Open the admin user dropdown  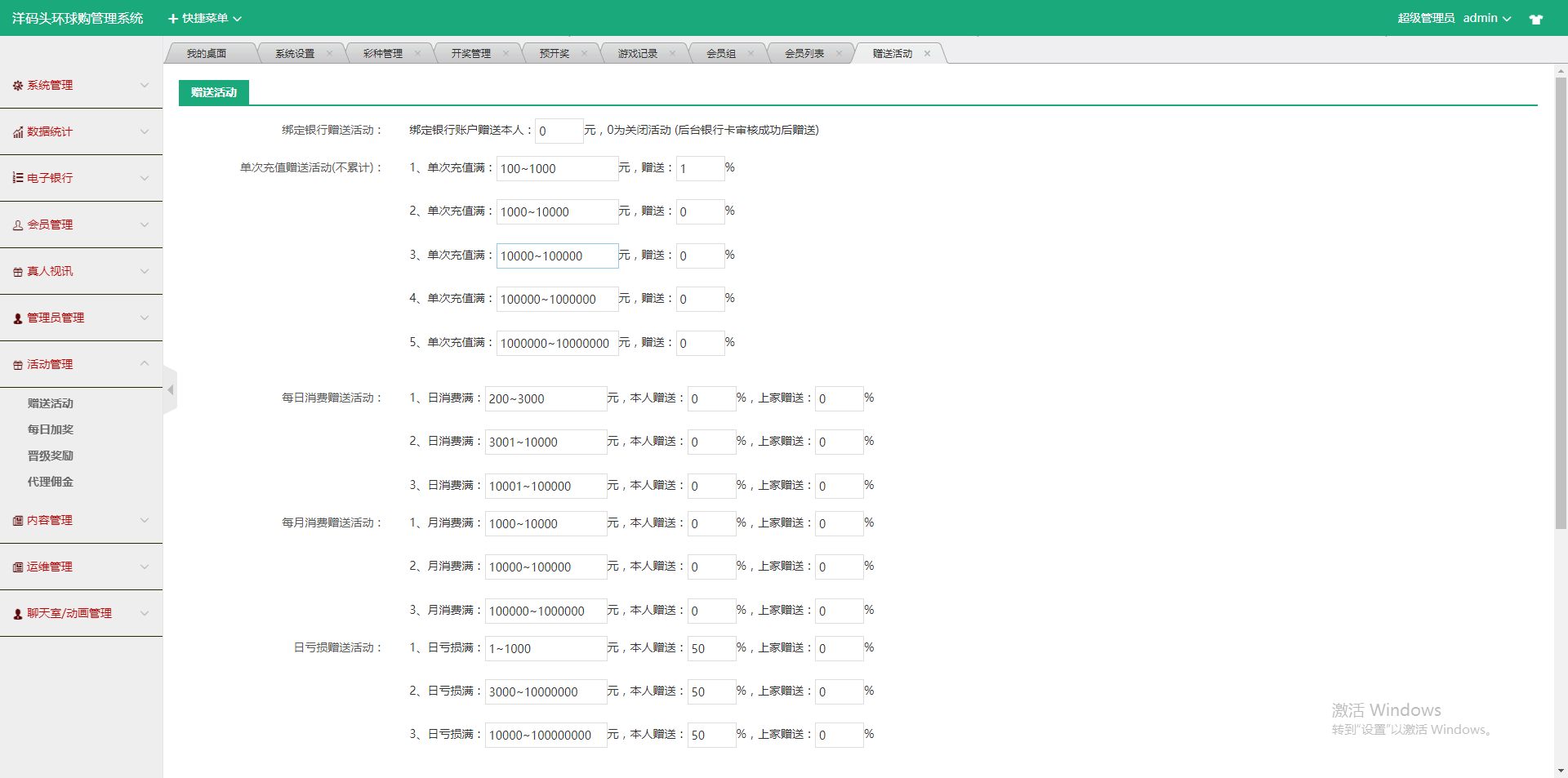click(1486, 18)
